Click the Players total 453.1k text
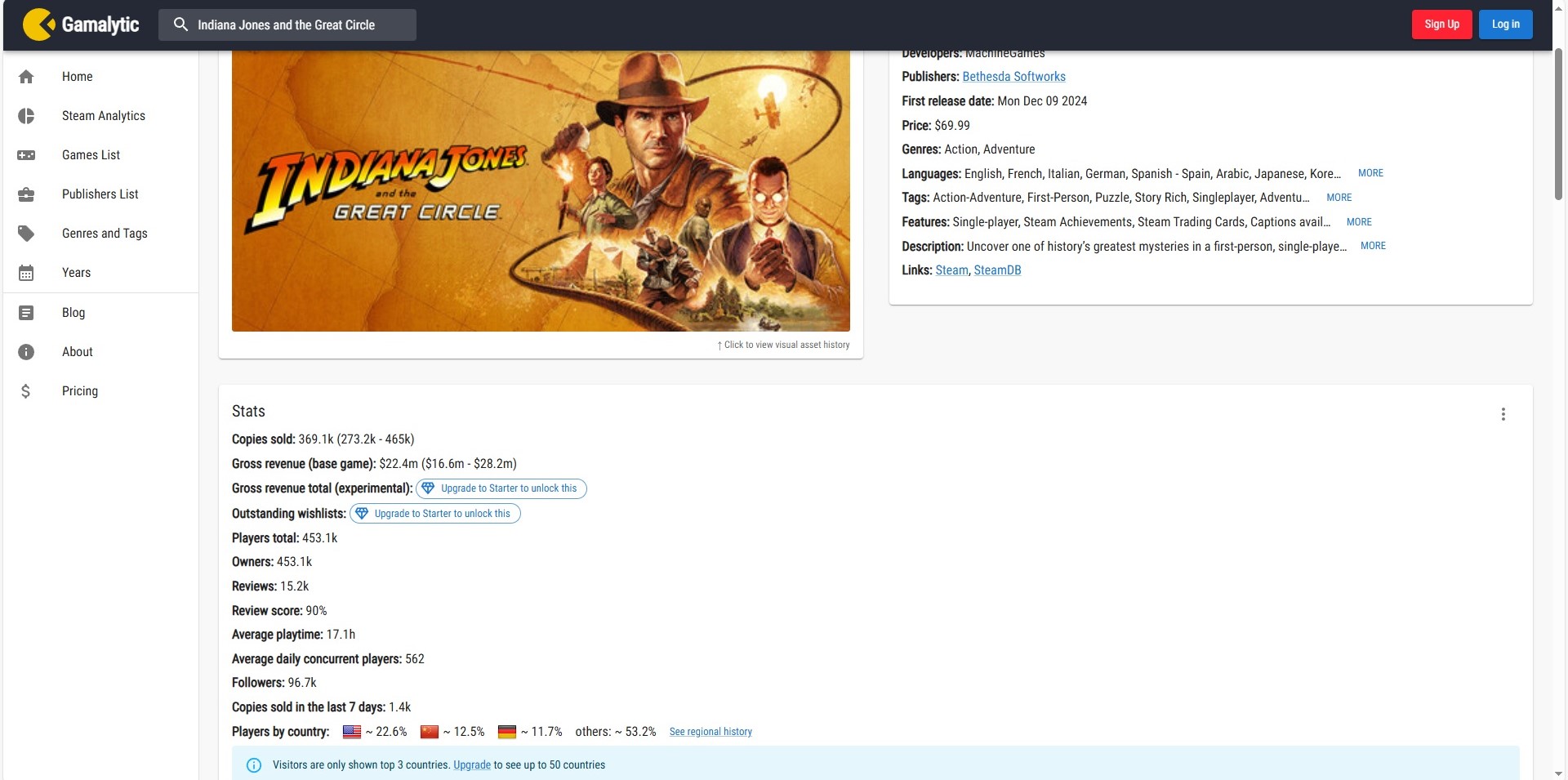The image size is (1568, 780). pyautogui.click(x=285, y=538)
